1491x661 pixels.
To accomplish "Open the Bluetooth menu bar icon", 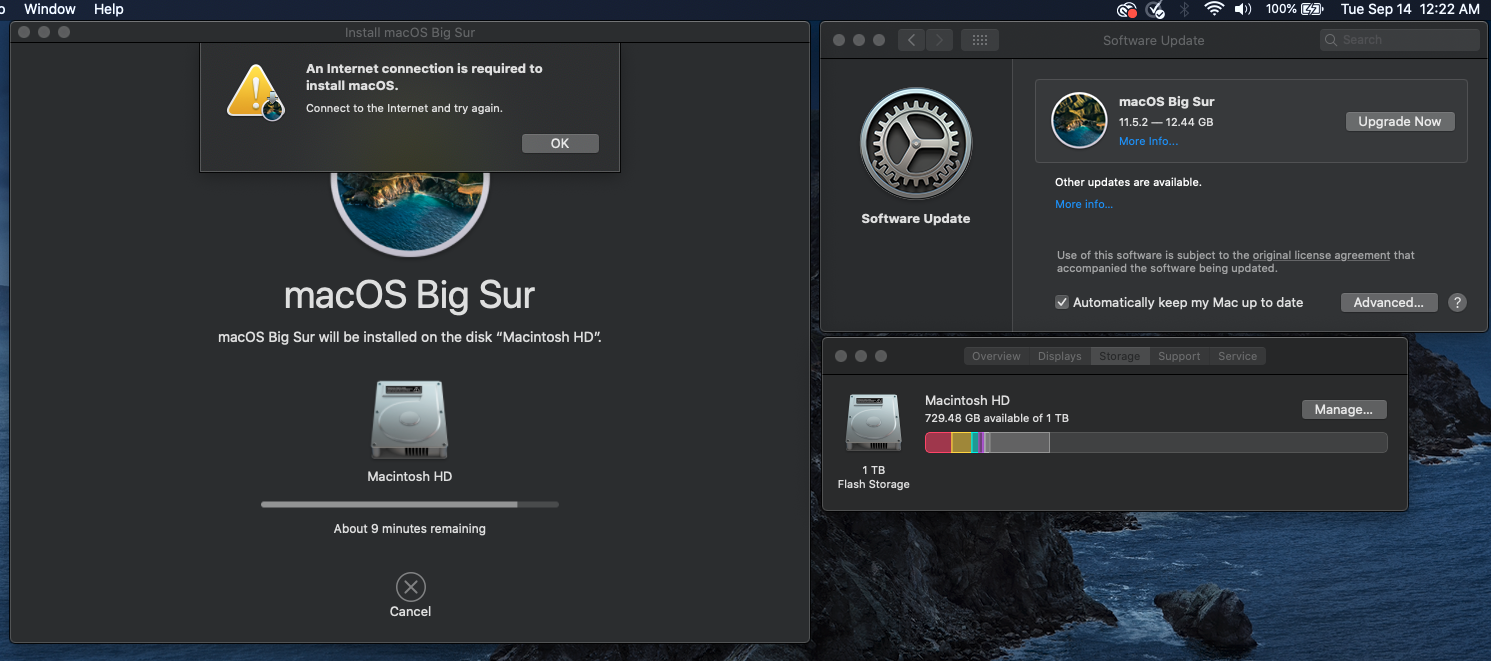I will coord(1185,9).
